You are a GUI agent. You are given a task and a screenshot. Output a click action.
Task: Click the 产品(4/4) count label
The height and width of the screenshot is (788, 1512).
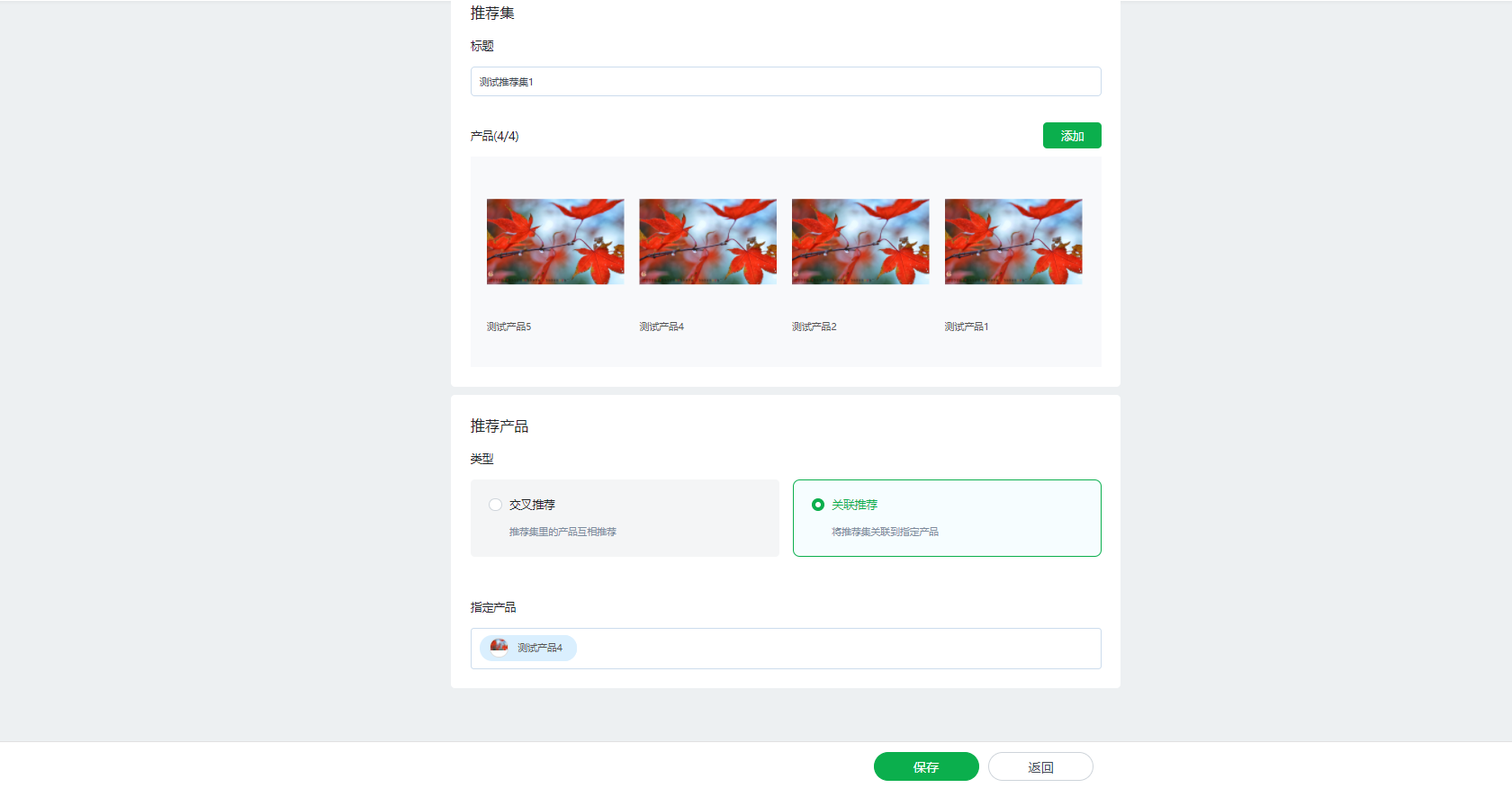(494, 136)
